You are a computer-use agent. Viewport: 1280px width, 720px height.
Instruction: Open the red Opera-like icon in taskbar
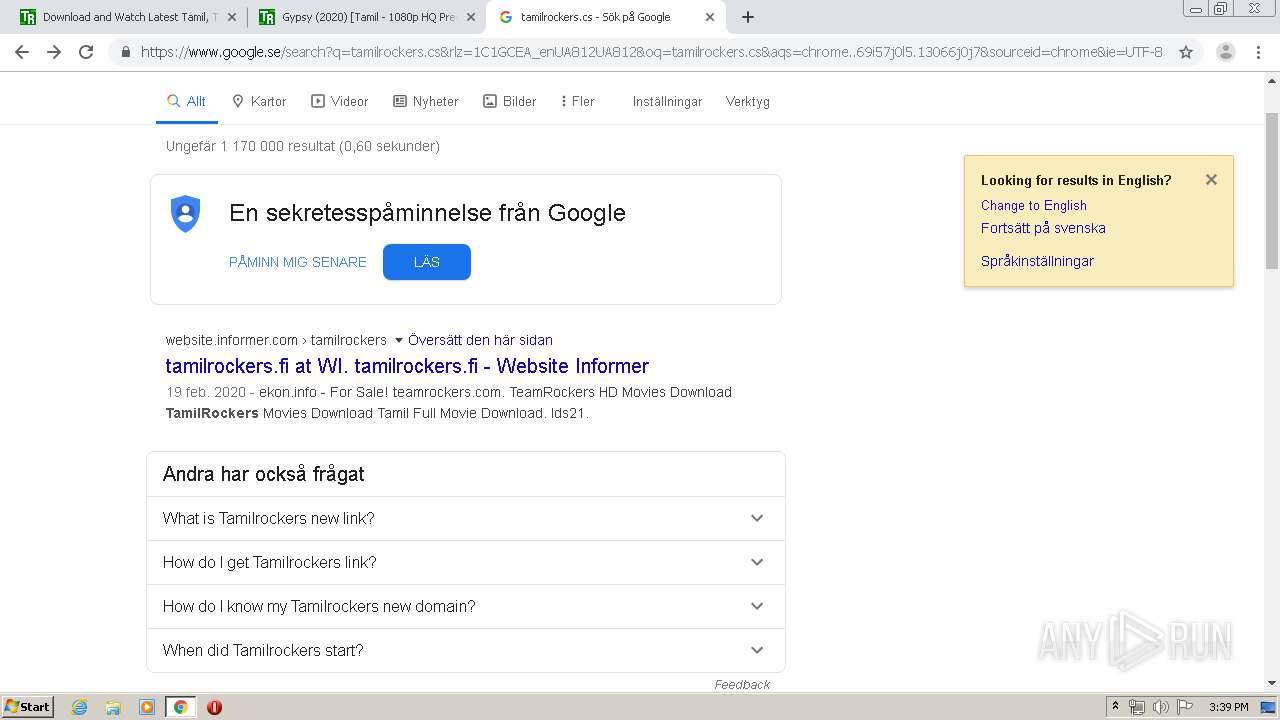214,707
